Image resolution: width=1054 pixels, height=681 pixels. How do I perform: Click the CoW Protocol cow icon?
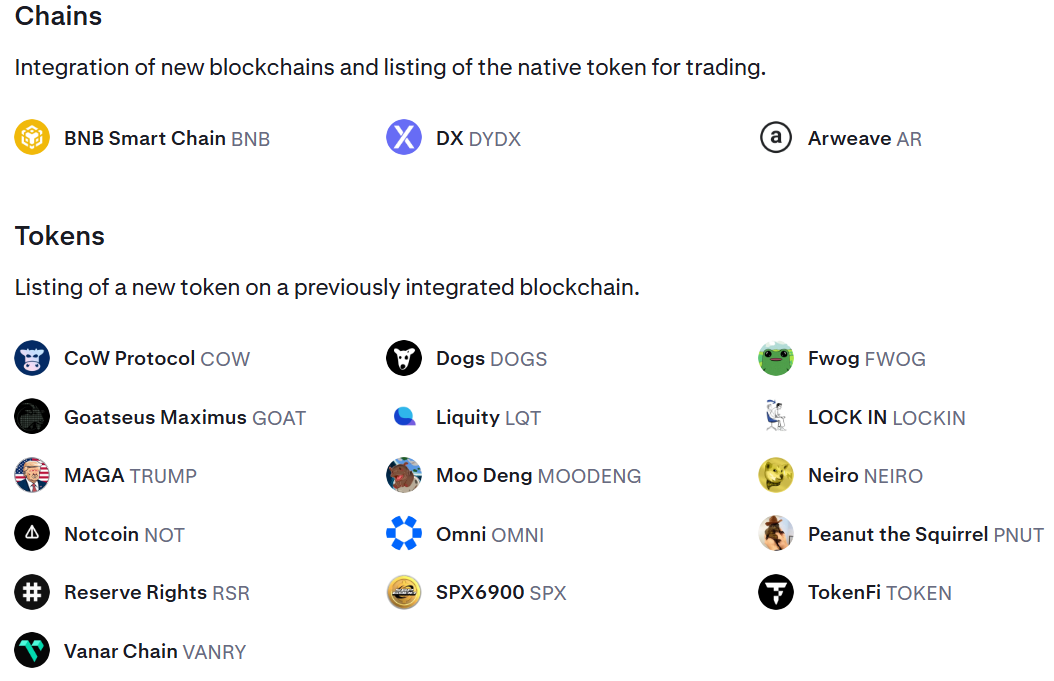coord(32,358)
